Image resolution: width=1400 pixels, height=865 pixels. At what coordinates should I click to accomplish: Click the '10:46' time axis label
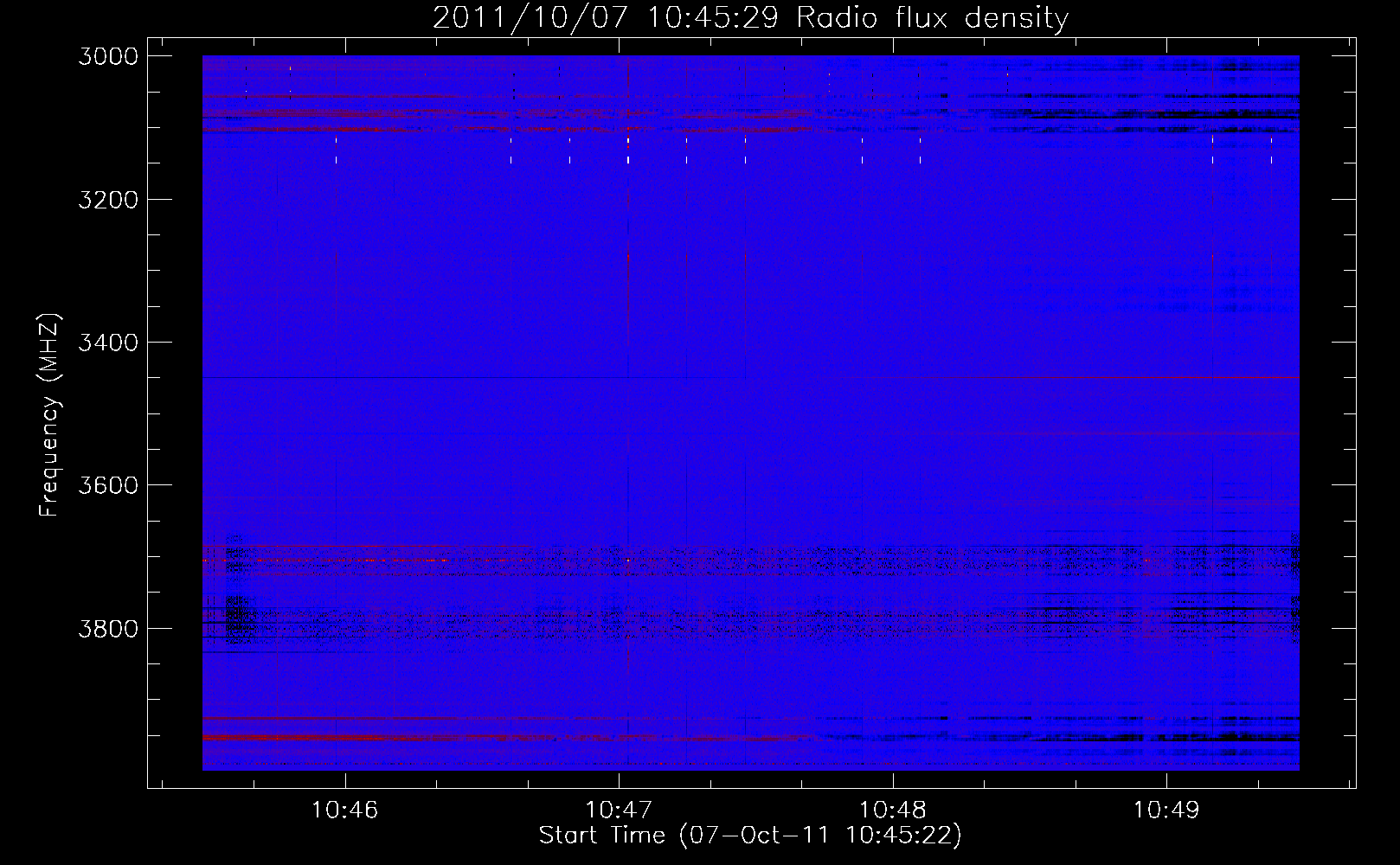pyautogui.click(x=344, y=811)
